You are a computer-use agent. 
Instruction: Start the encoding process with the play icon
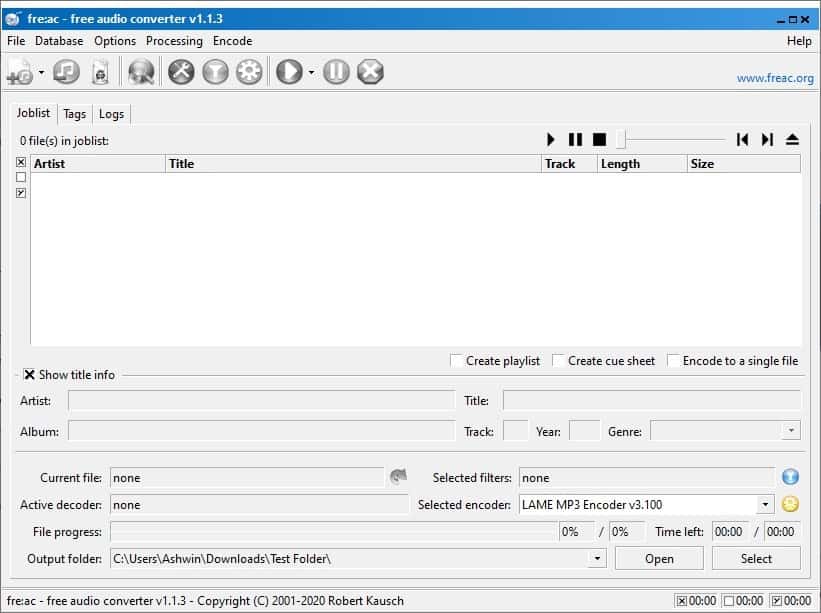point(288,71)
